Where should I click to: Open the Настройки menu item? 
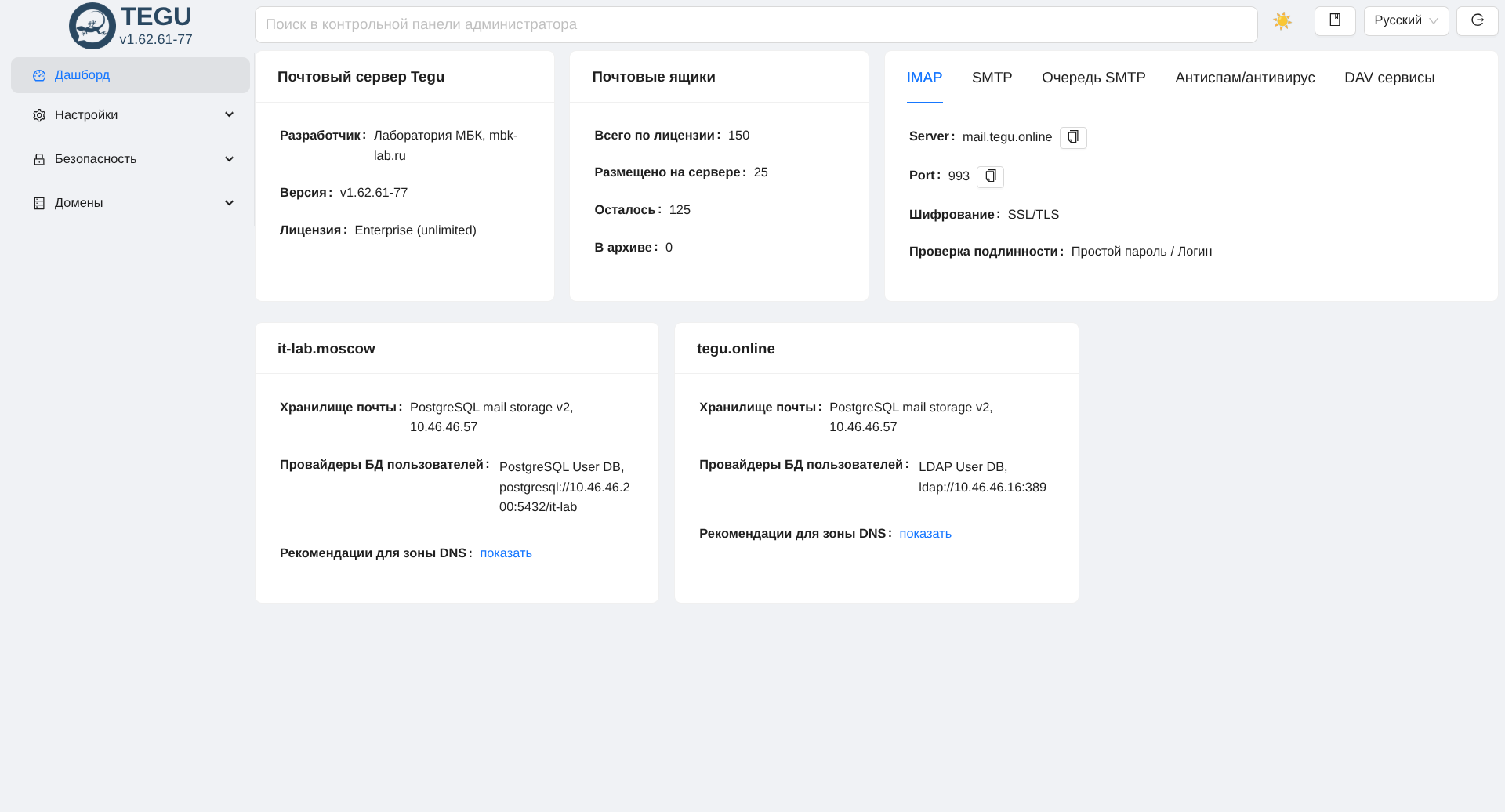130,115
